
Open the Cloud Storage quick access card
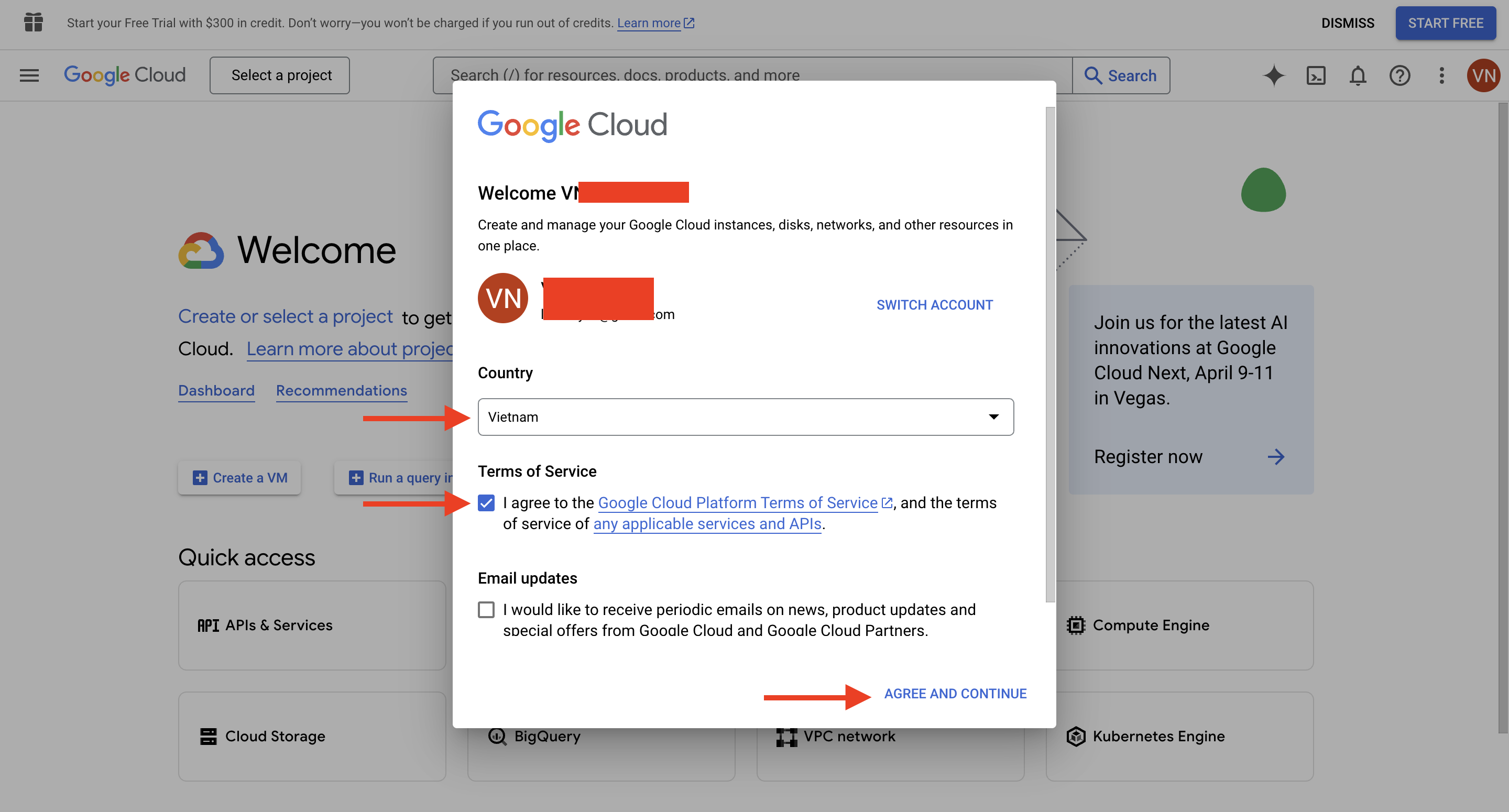pyautogui.click(x=312, y=736)
